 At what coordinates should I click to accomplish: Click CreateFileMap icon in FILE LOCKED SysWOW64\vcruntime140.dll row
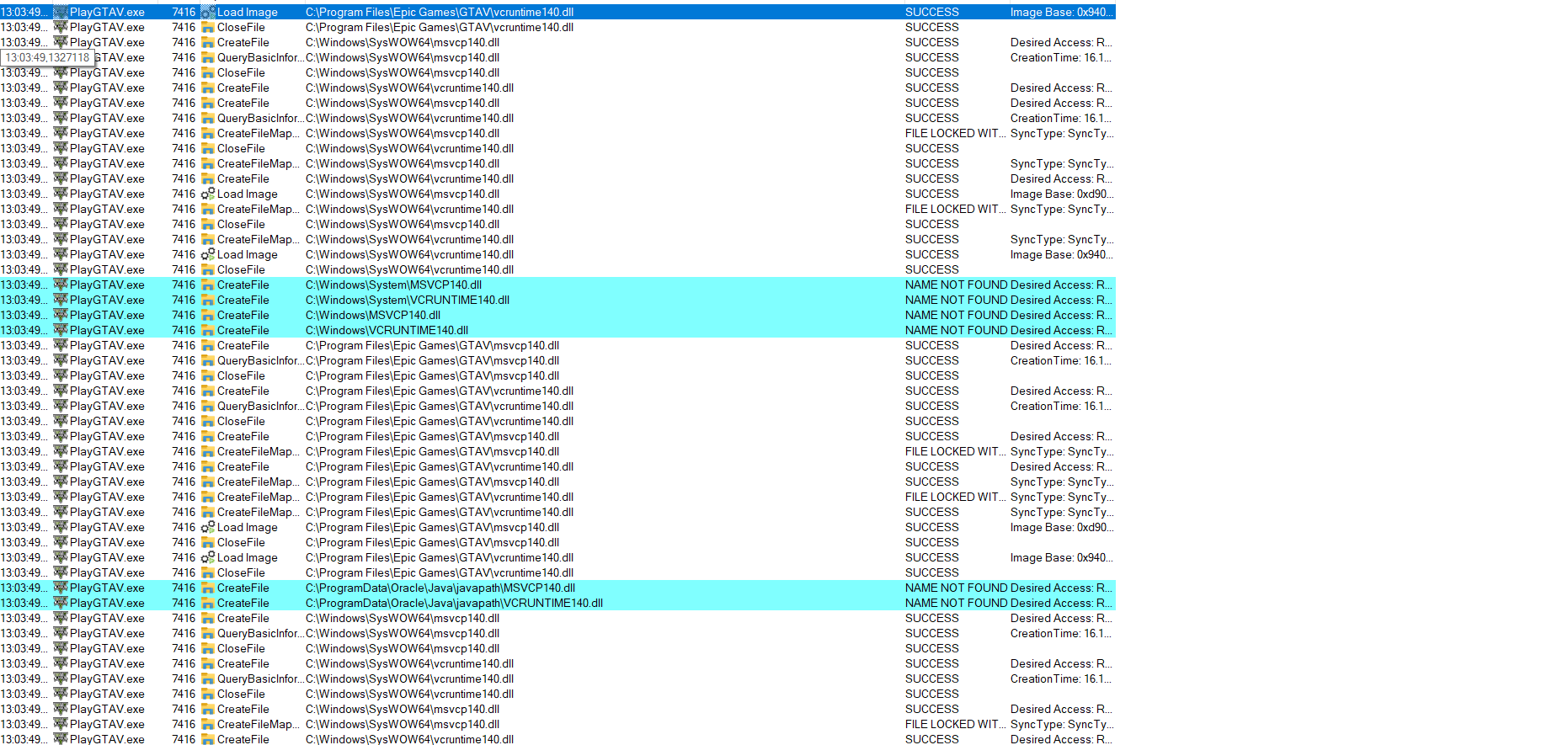(208, 210)
